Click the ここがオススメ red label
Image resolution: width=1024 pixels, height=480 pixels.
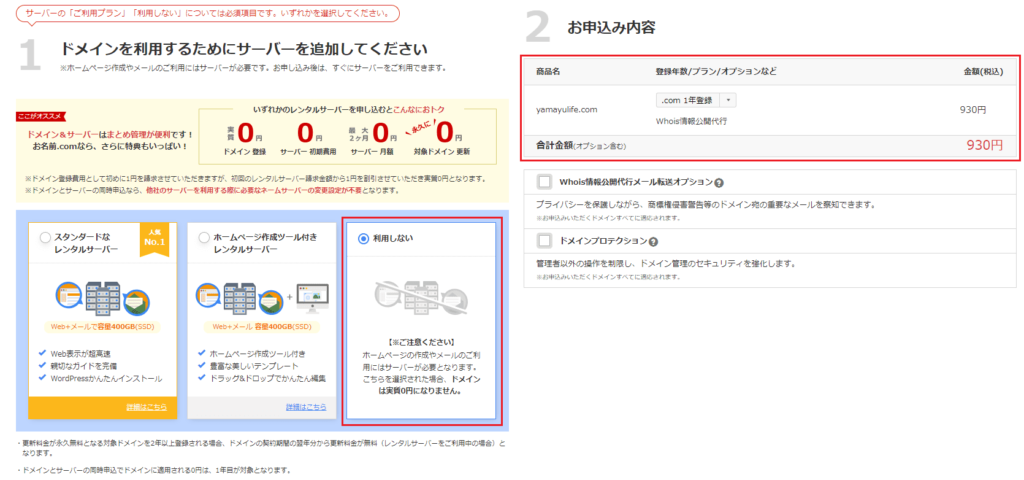(x=40, y=116)
